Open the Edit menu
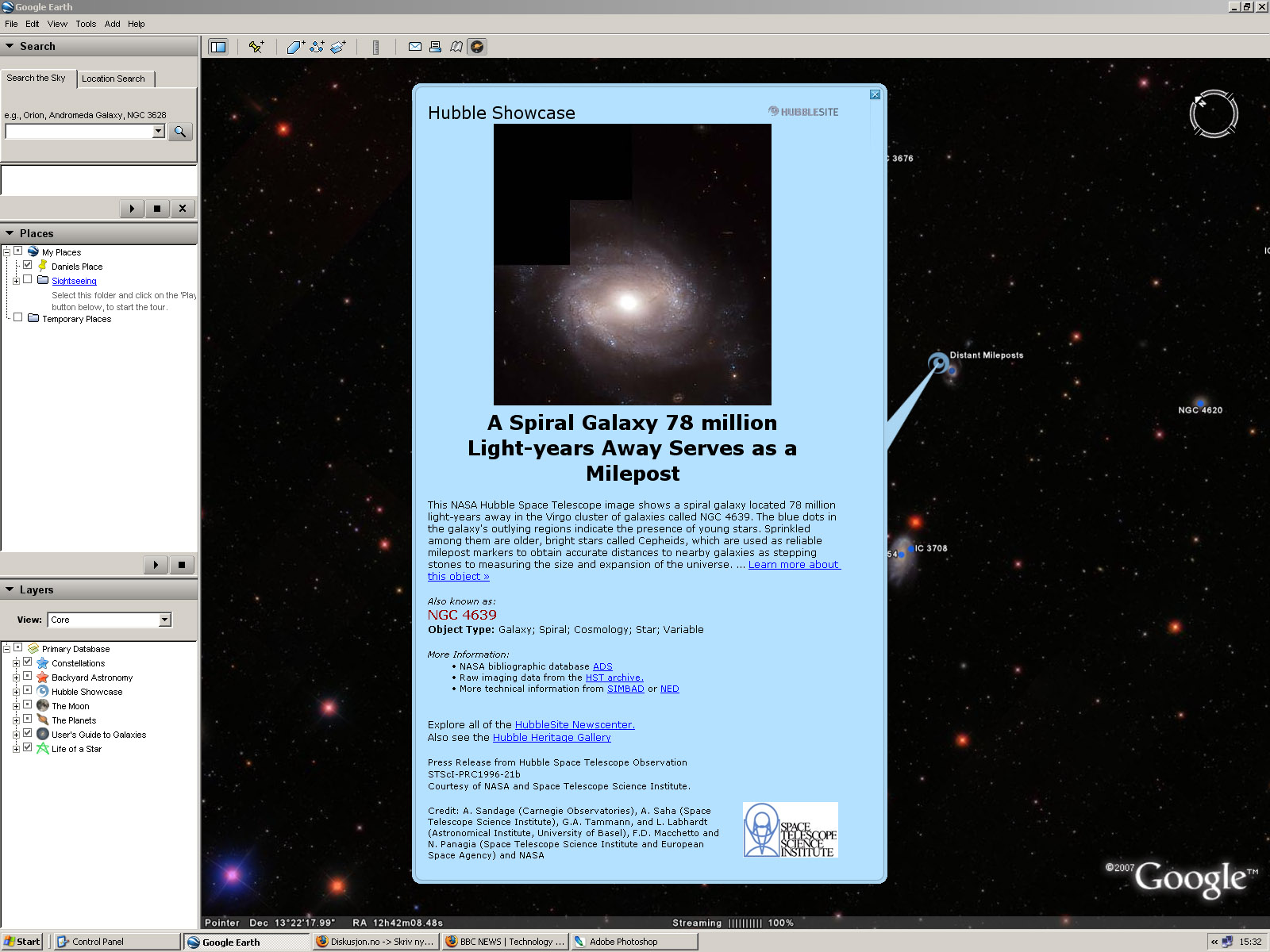1270x952 pixels. pyautogui.click(x=33, y=24)
